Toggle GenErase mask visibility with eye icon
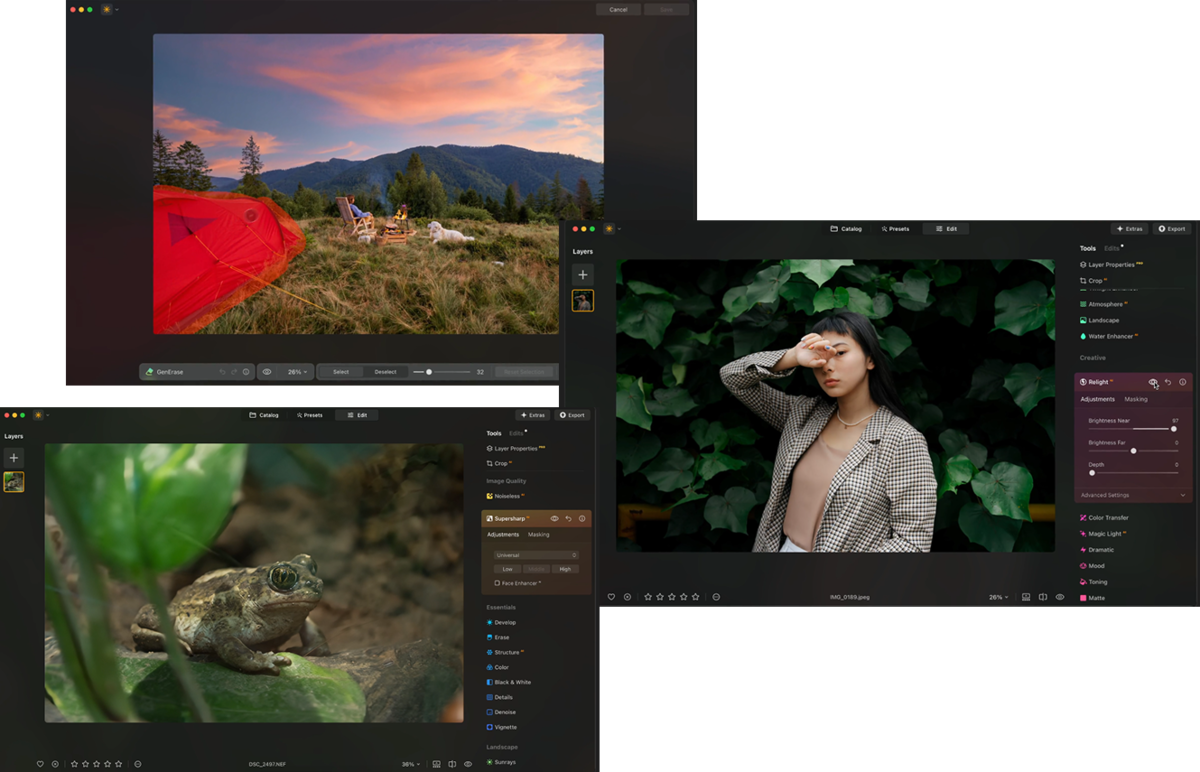 click(x=266, y=370)
